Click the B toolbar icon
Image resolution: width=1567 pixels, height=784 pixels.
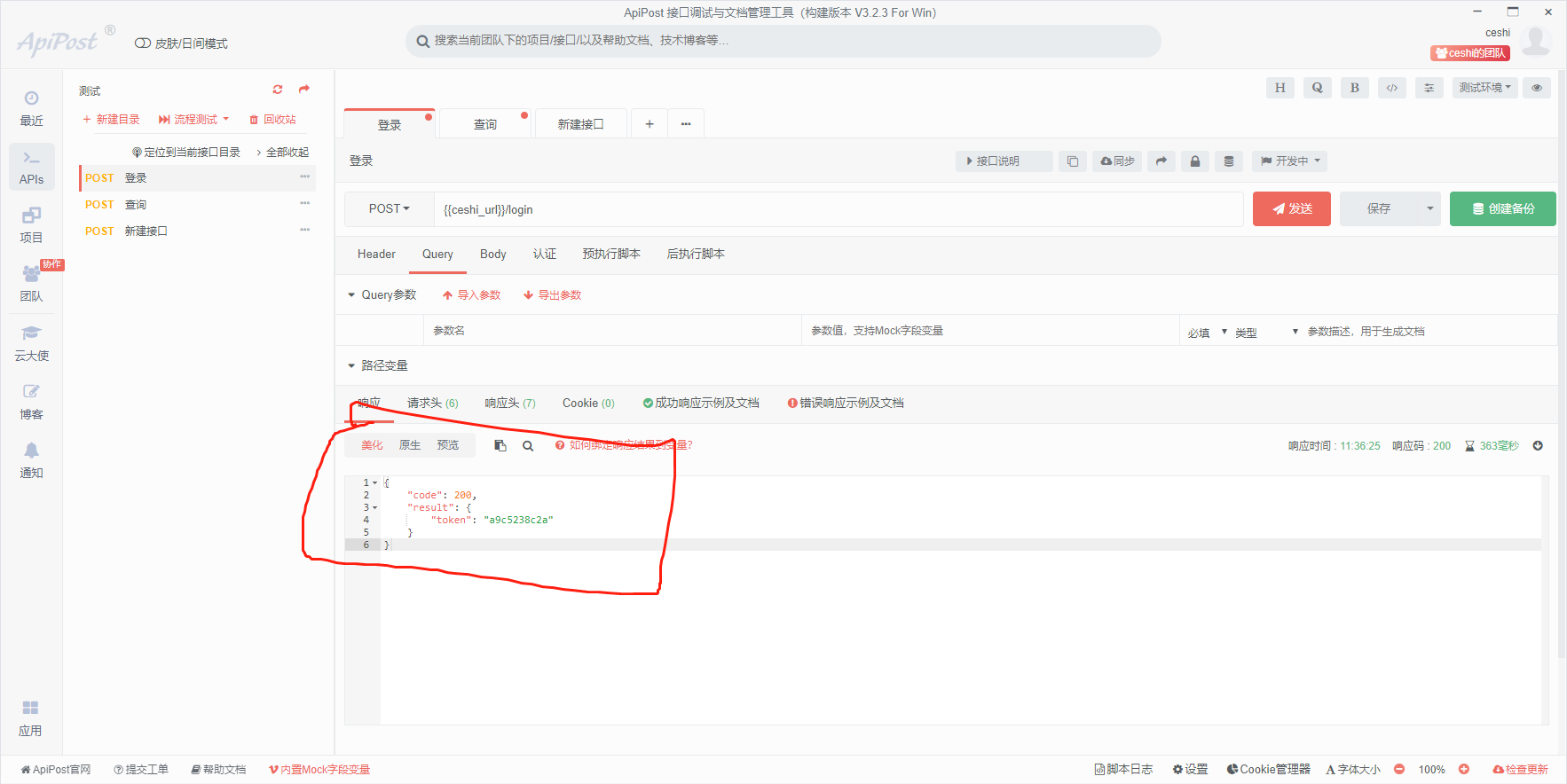coord(1354,88)
